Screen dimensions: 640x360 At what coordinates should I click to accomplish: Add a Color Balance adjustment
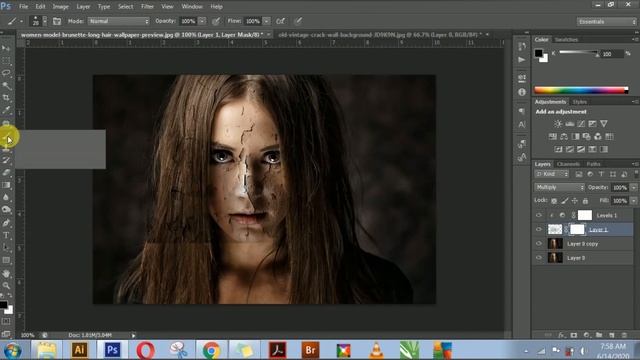coord(564,136)
